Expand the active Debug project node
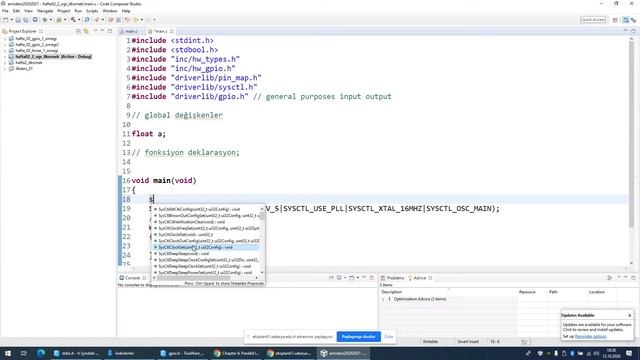The width and height of the screenshot is (640, 360). coord(5,57)
